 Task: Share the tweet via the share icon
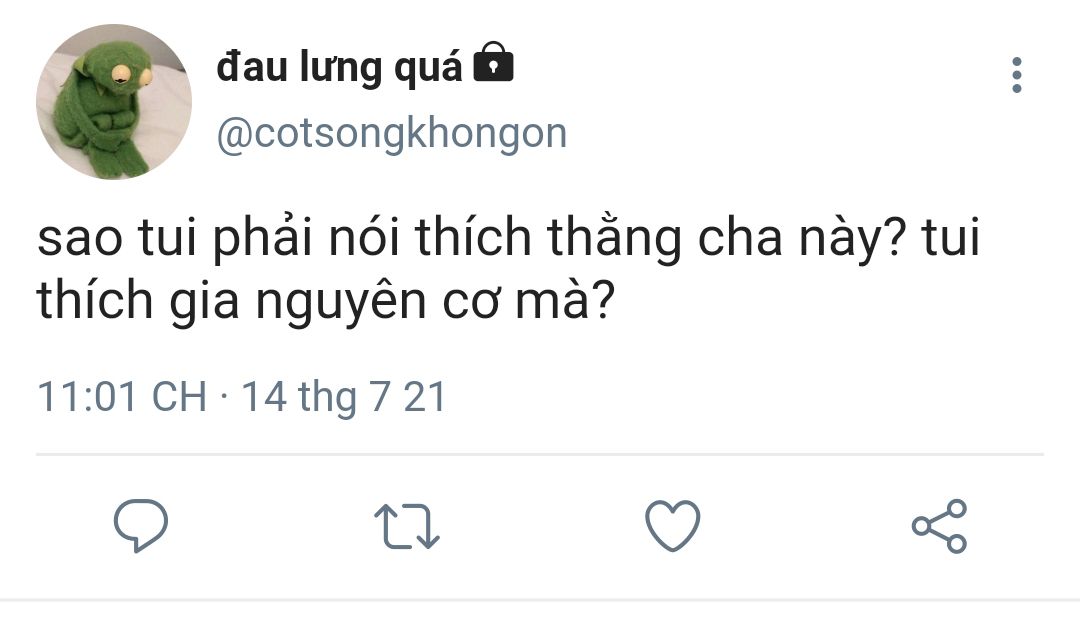coord(939,526)
